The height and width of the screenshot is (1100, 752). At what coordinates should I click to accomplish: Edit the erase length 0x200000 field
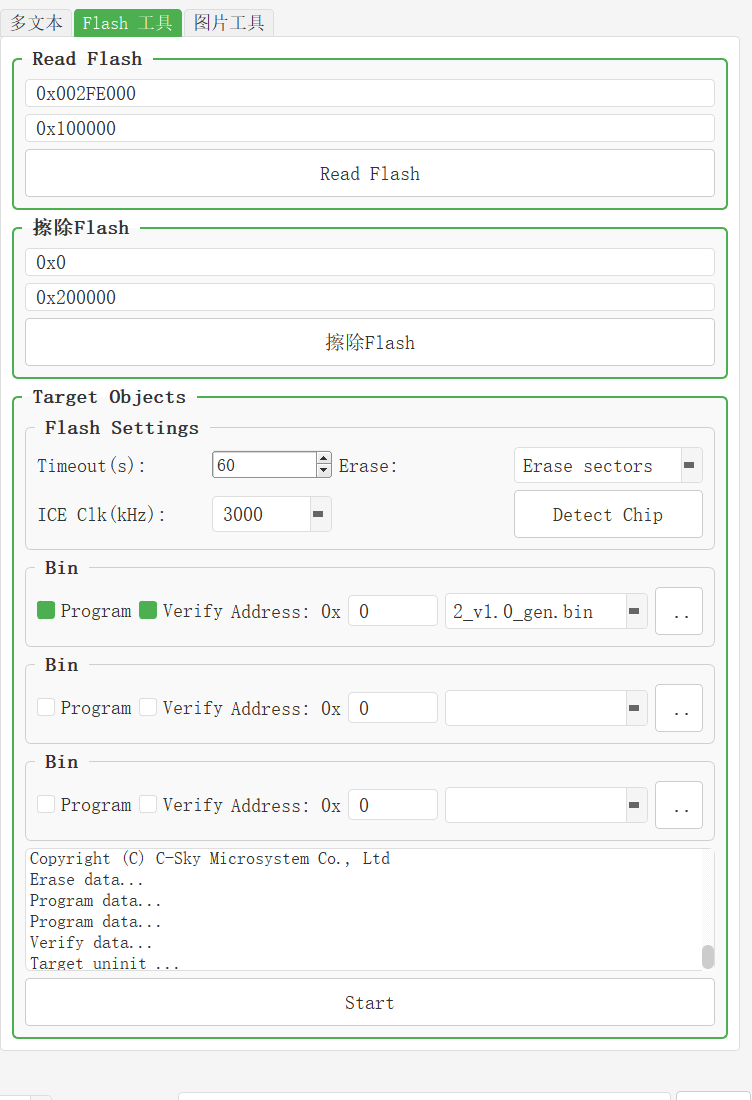point(370,297)
